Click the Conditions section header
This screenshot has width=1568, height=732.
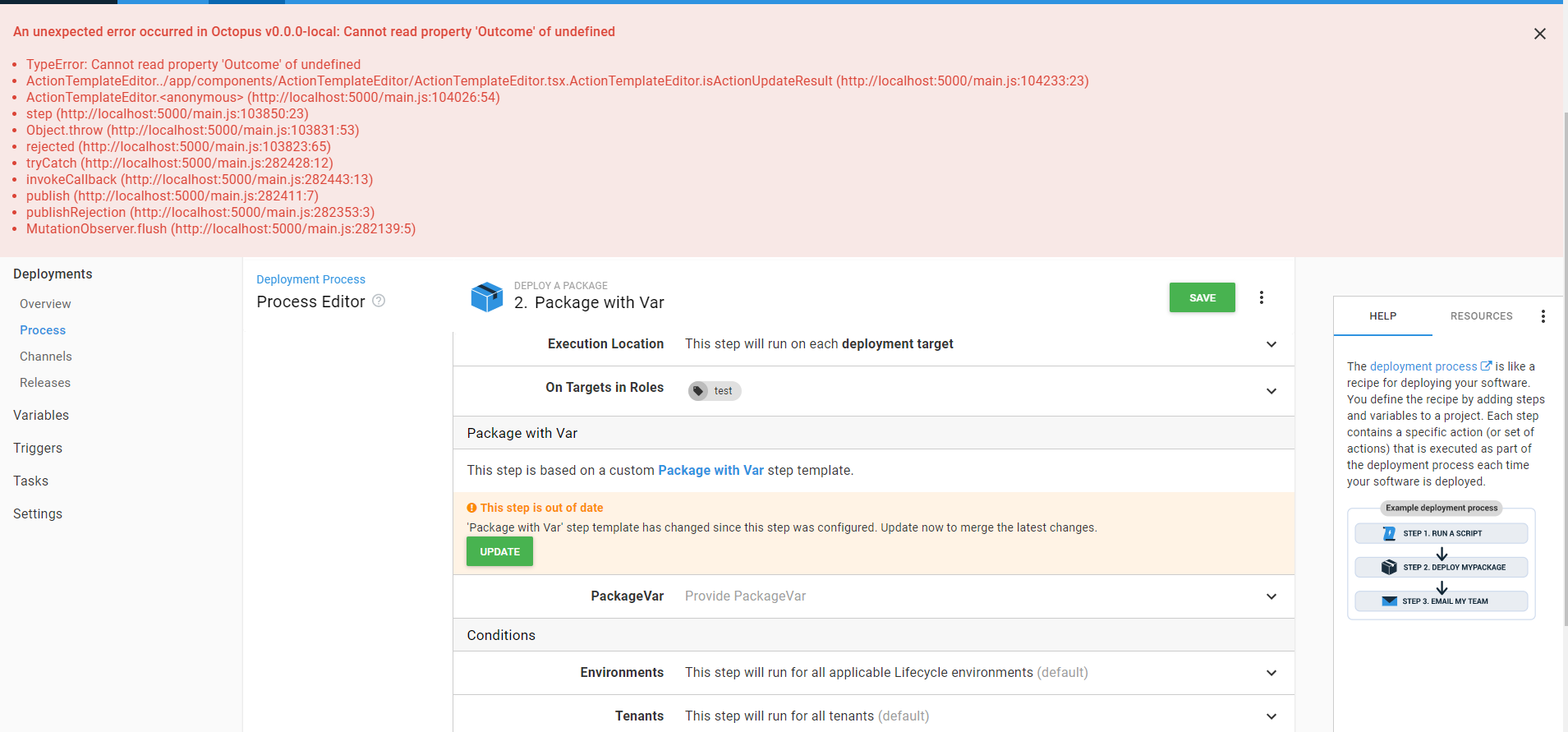point(873,635)
